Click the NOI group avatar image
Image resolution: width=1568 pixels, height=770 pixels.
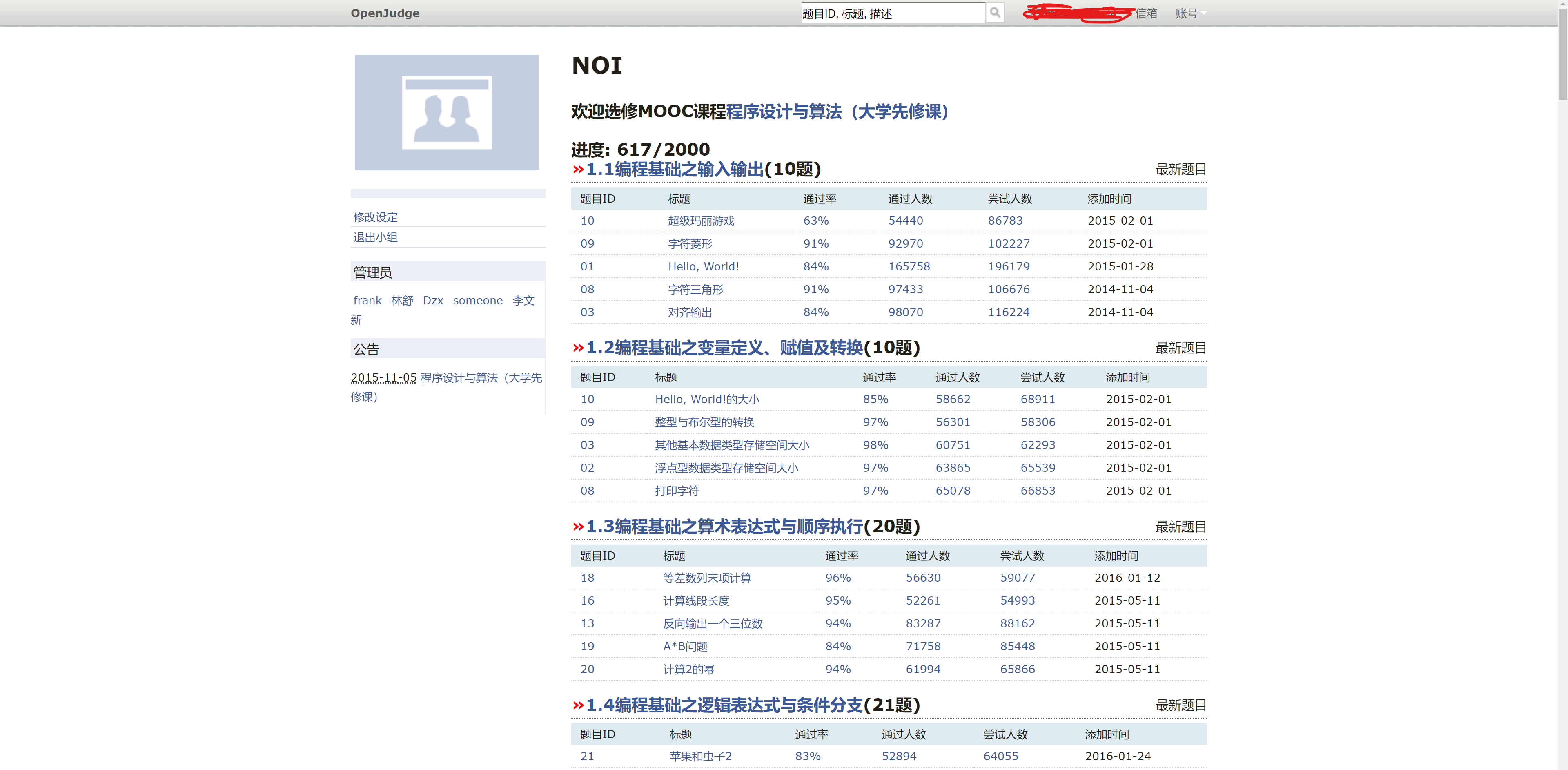coord(447,113)
